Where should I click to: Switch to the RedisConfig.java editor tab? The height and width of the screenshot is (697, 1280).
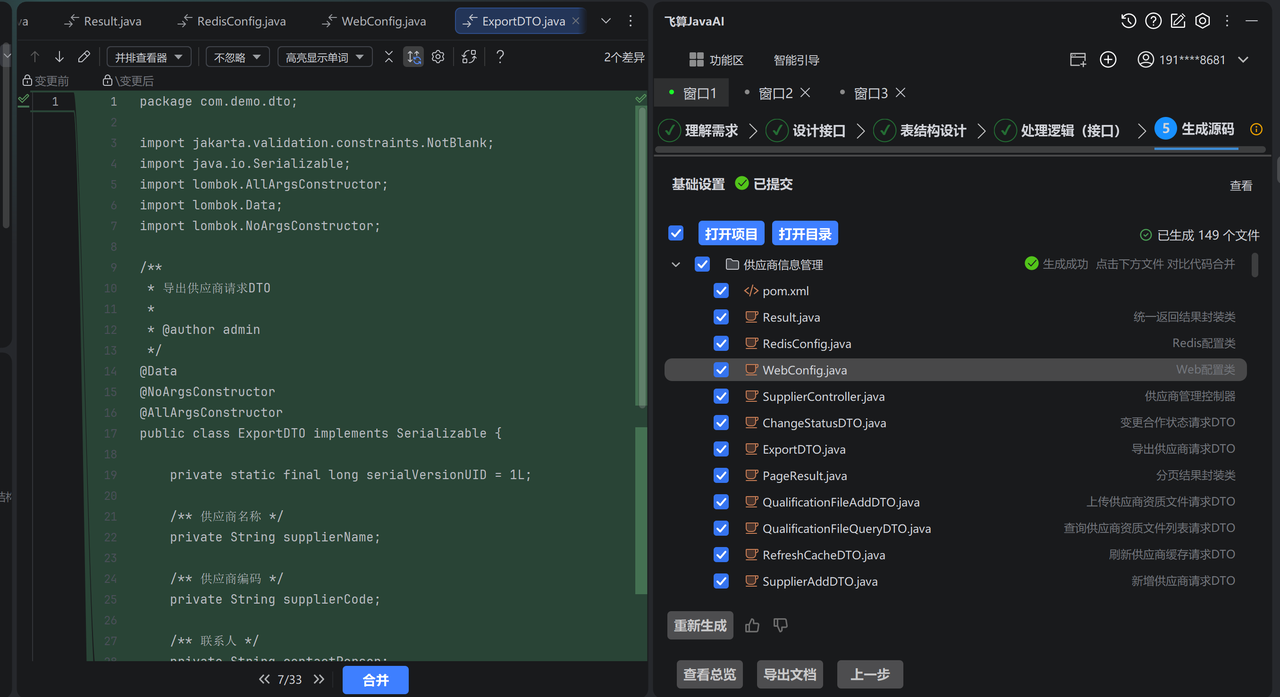pyautogui.click(x=231, y=21)
